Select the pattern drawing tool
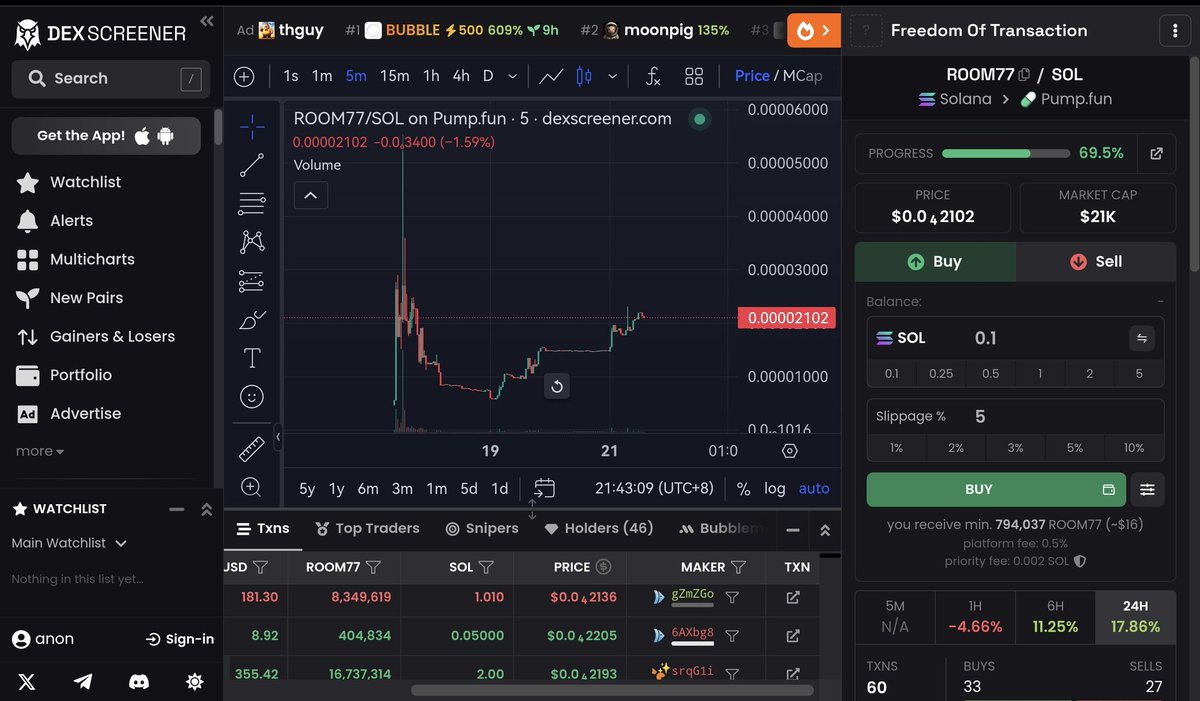The width and height of the screenshot is (1200, 701). pos(252,242)
